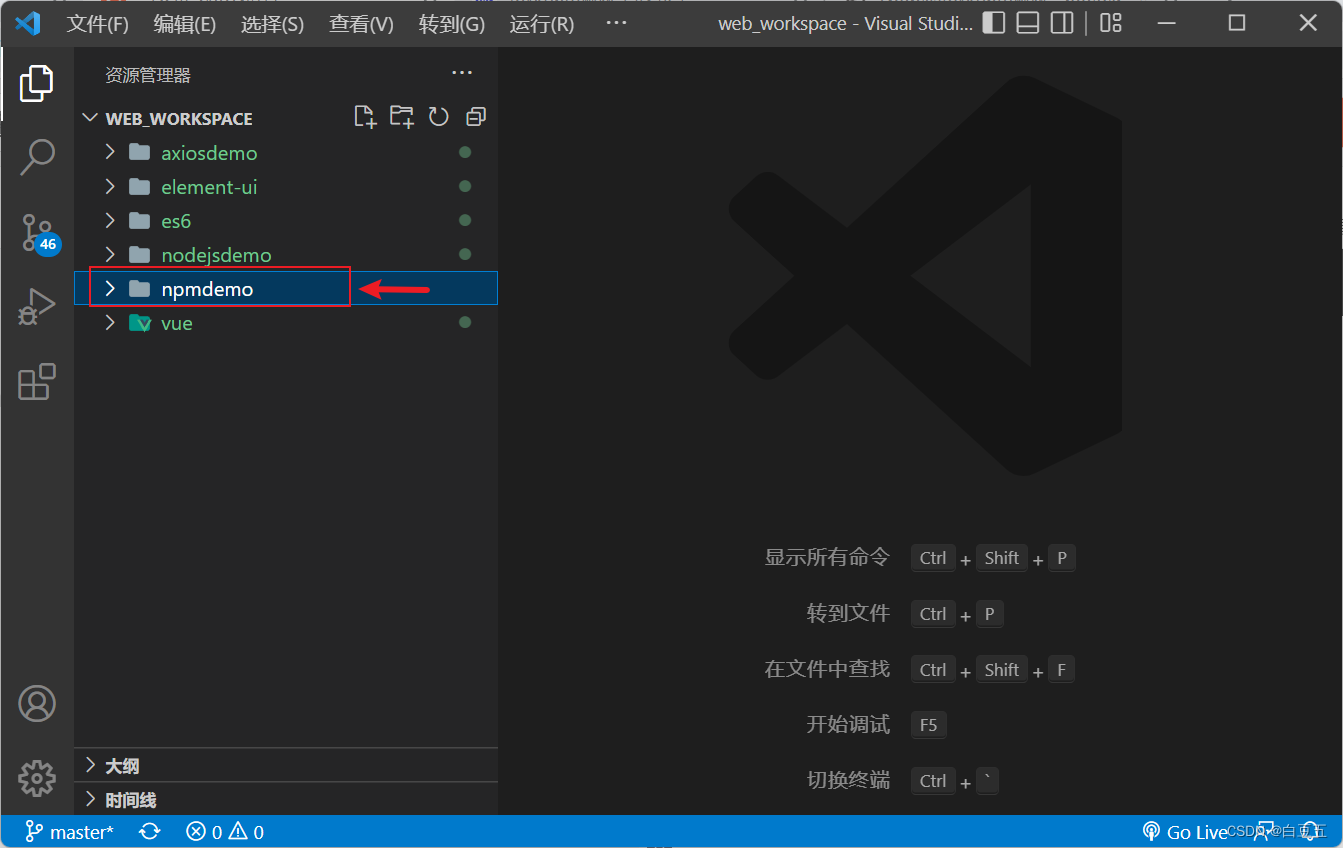Screen dimensions: 1343x848
Task: Expand the nodejsdemo folder chevron
Action: pyautogui.click(x=111, y=255)
